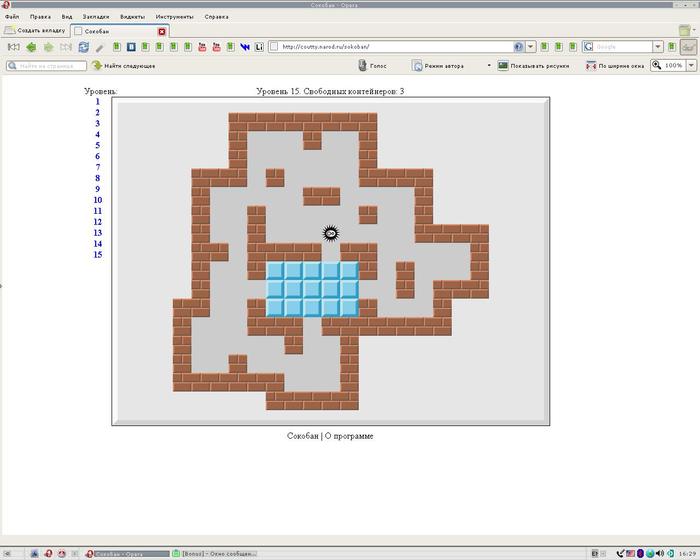The width and height of the screenshot is (700, 560).
Task: Click the blue info badge in address bar
Action: (x=518, y=46)
